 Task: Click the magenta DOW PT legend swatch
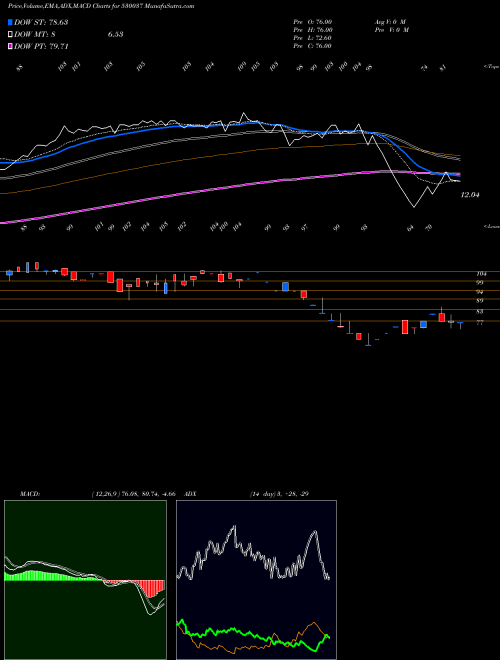coord(10,47)
